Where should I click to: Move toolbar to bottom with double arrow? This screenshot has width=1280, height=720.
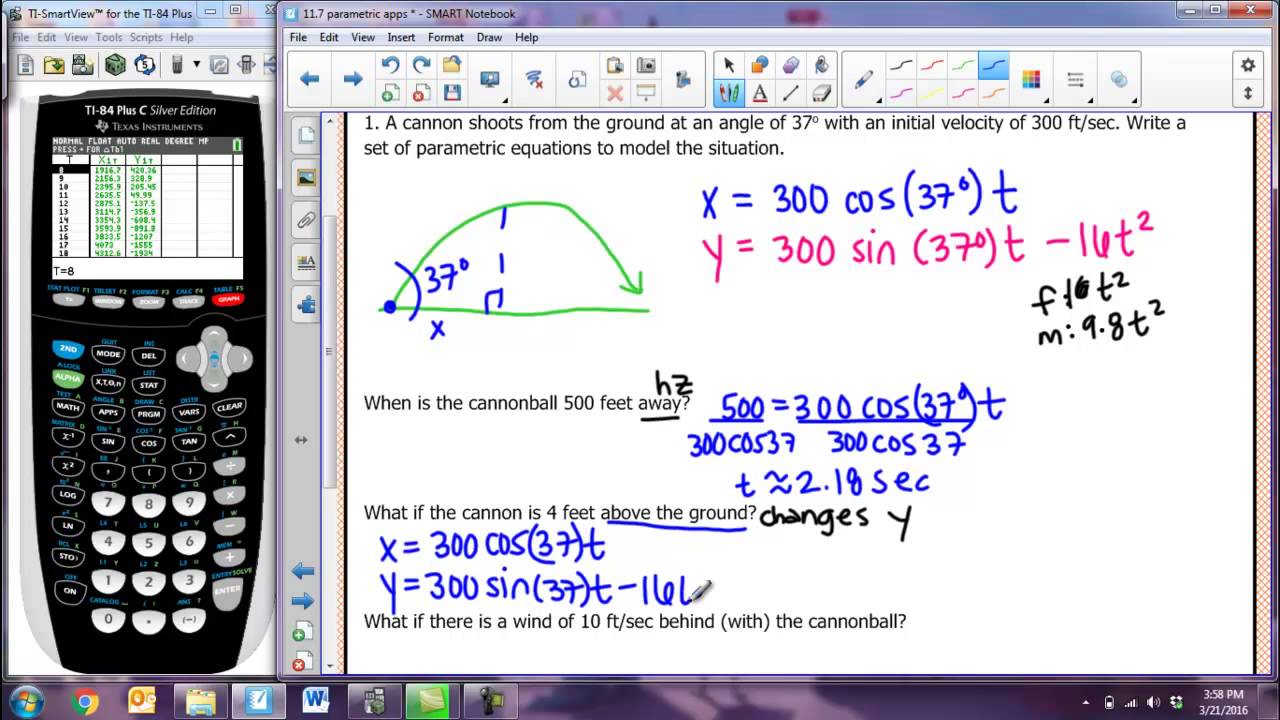click(1247, 93)
